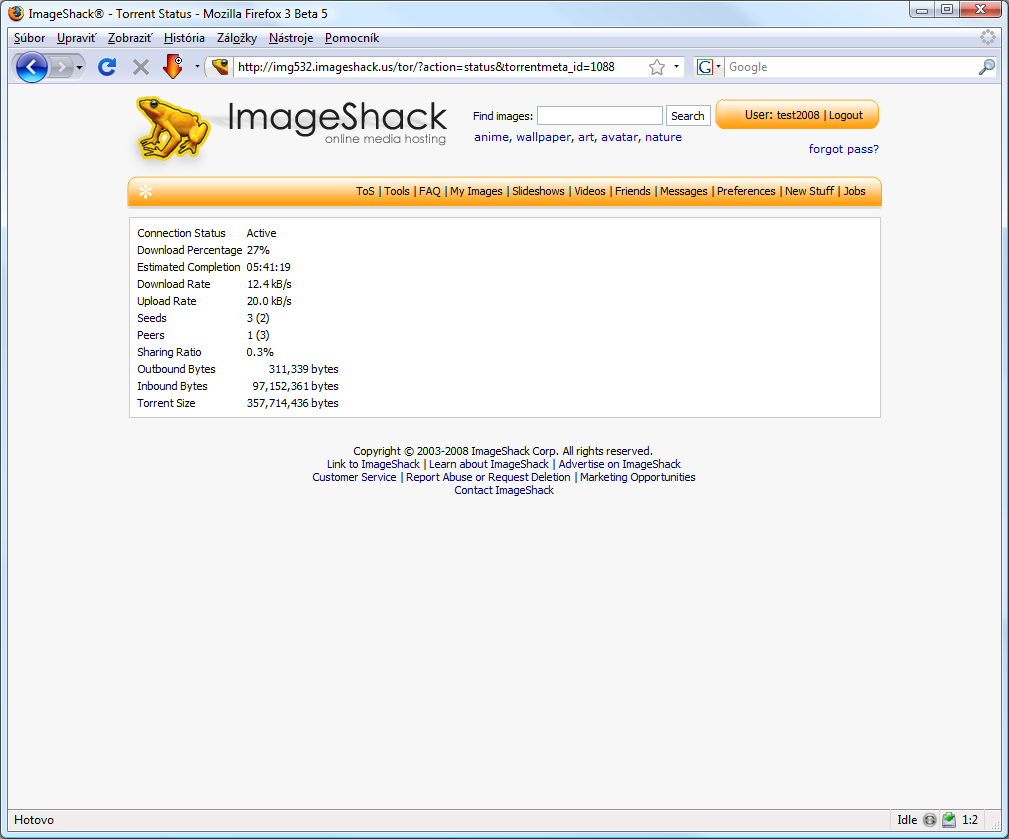Click the Search button
The image size is (1009, 839).
coord(688,116)
